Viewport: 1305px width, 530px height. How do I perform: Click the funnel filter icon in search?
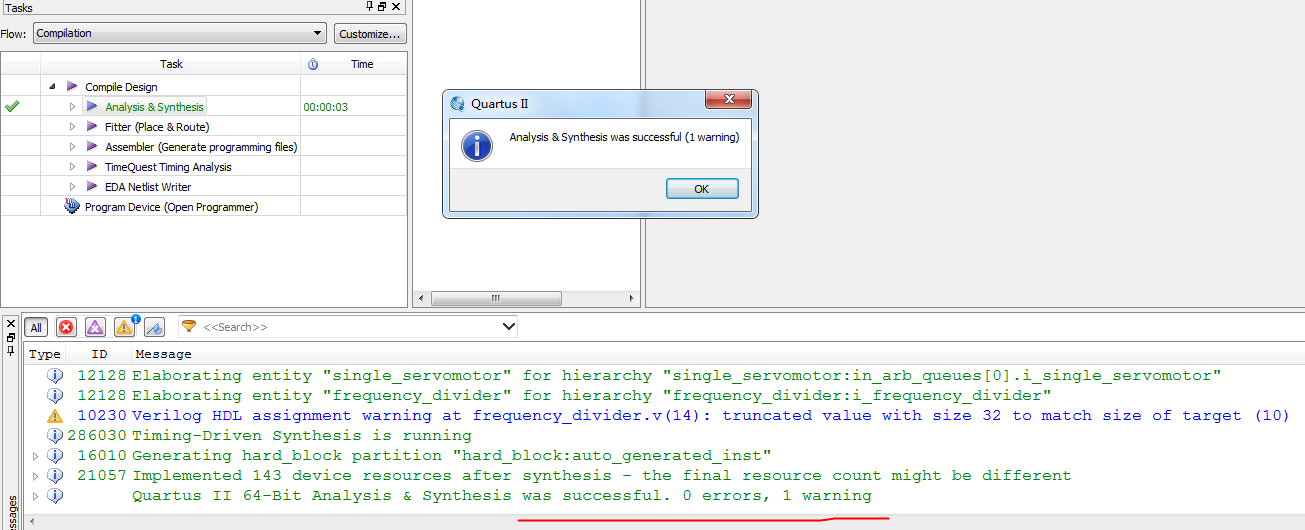188,327
